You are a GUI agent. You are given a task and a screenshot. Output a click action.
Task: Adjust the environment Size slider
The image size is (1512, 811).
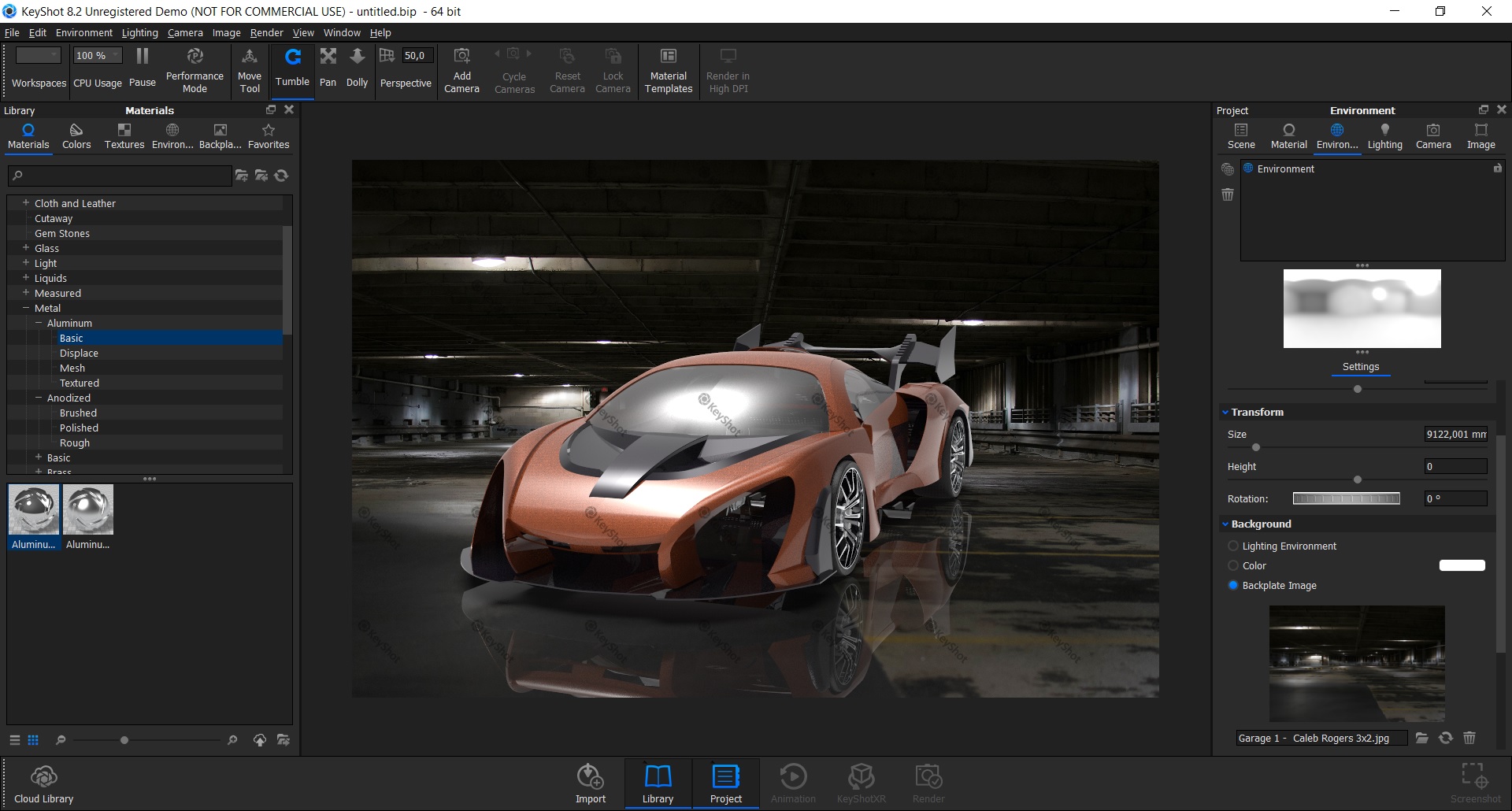1256,447
